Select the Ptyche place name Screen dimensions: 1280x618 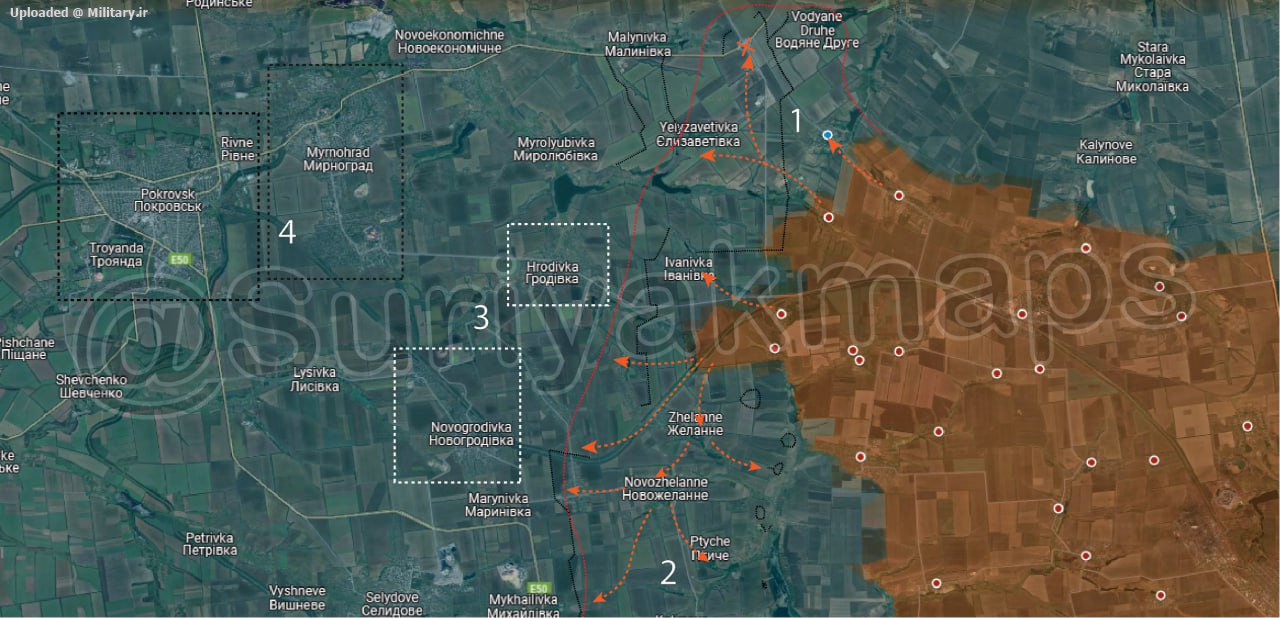point(710,548)
